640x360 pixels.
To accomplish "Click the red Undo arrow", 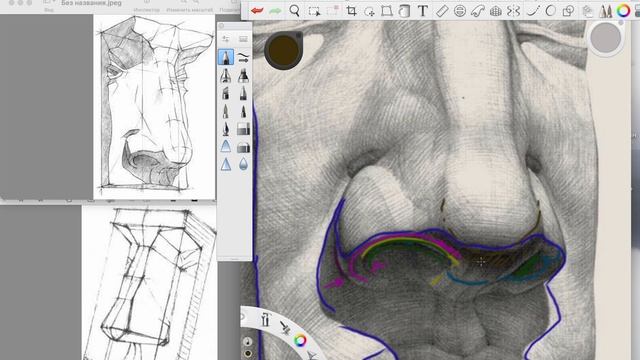I will pos(257,11).
